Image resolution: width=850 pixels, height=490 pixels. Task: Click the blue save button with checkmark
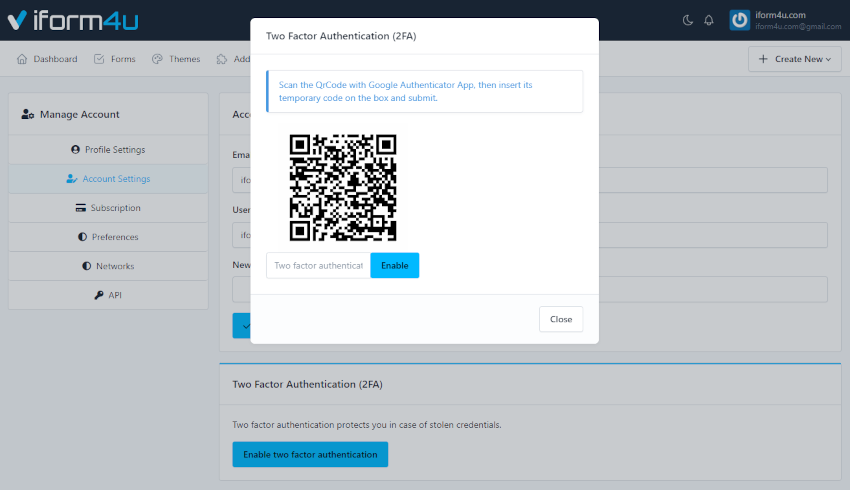click(x=242, y=326)
